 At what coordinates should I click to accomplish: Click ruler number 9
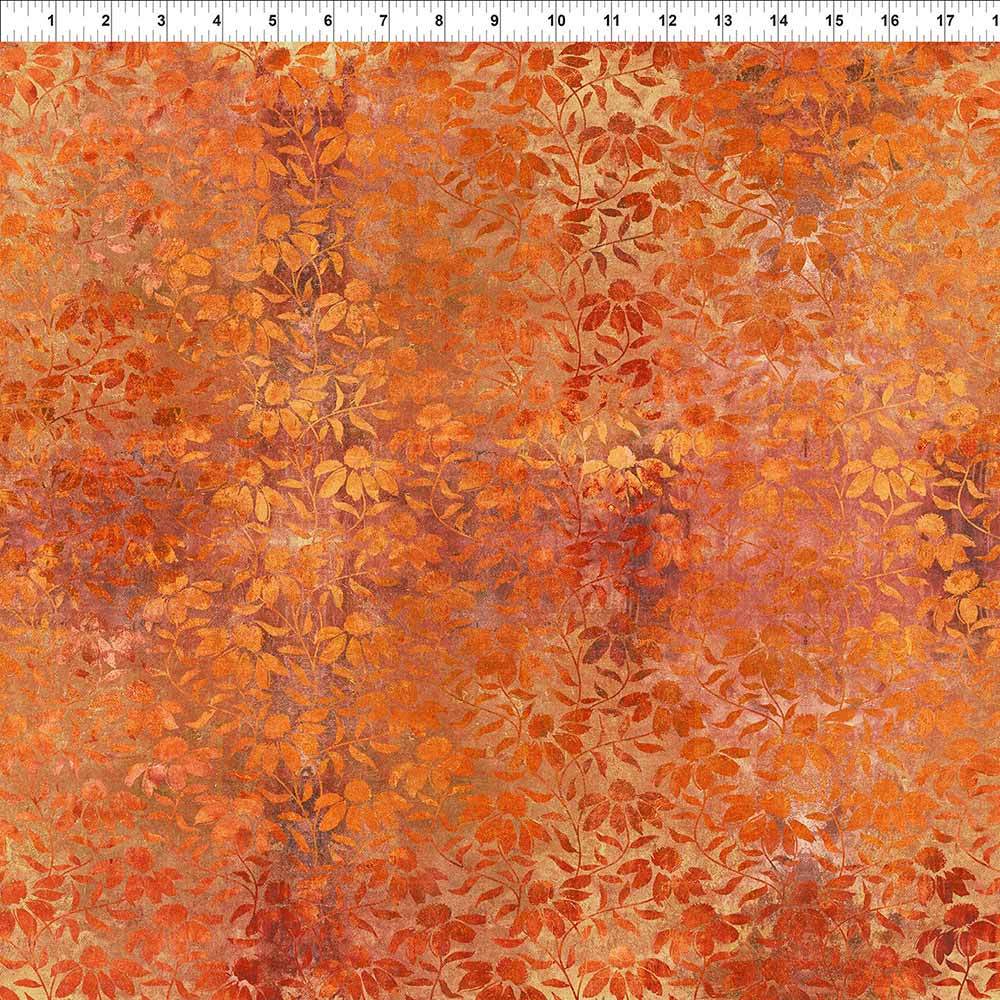tap(494, 19)
